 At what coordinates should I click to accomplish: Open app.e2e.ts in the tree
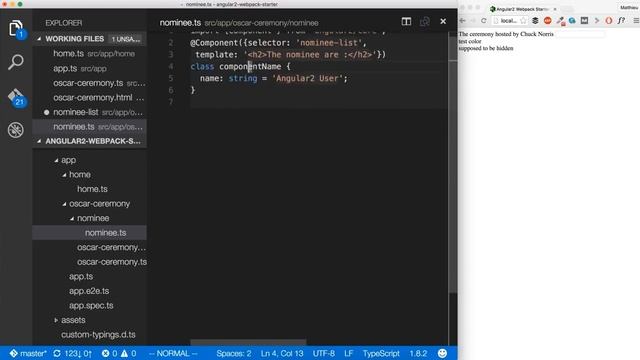click(89, 291)
